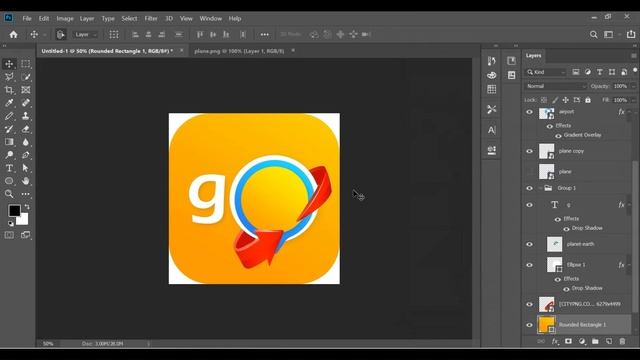Select the Eraser tool
This screenshot has height=360, width=640.
pos(26,129)
